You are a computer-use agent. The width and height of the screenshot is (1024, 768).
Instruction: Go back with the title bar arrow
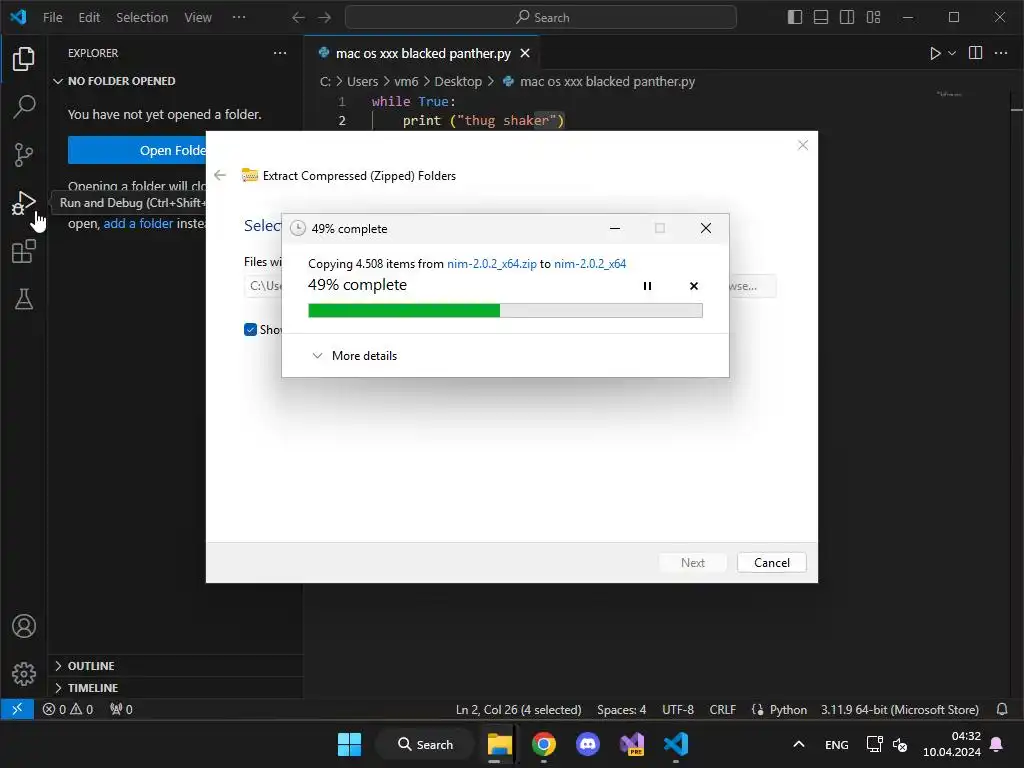298,18
